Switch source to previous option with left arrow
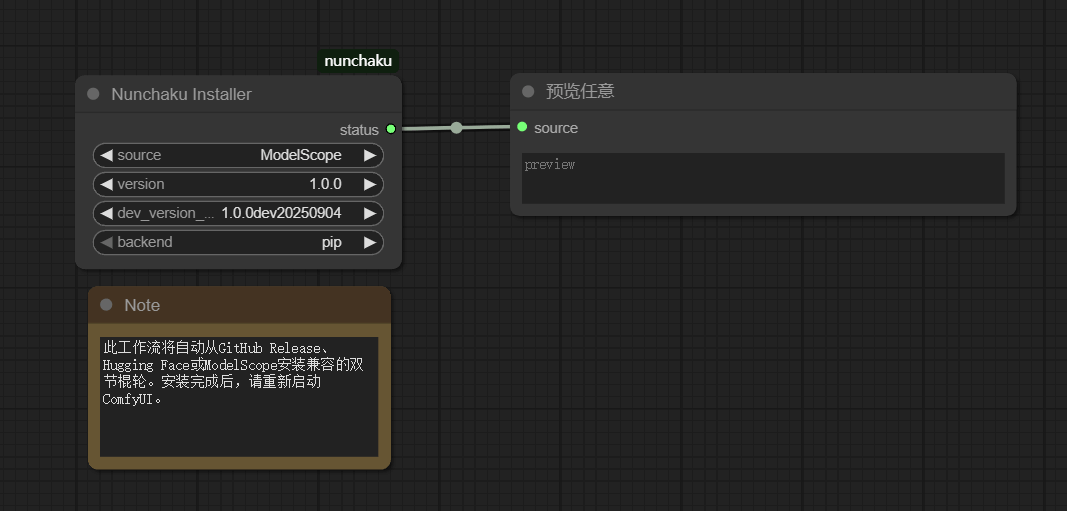The width and height of the screenshot is (1067, 511). (x=106, y=155)
